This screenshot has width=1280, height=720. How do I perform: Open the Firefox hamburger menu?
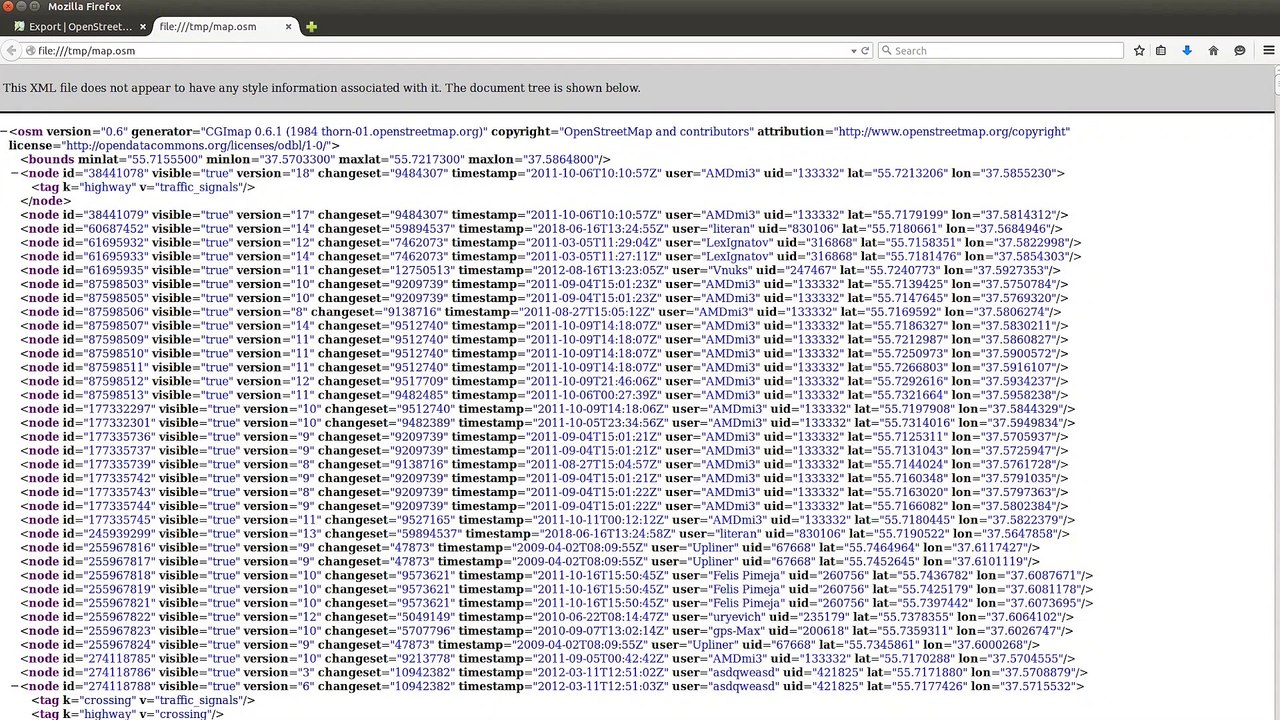tap(1269, 51)
